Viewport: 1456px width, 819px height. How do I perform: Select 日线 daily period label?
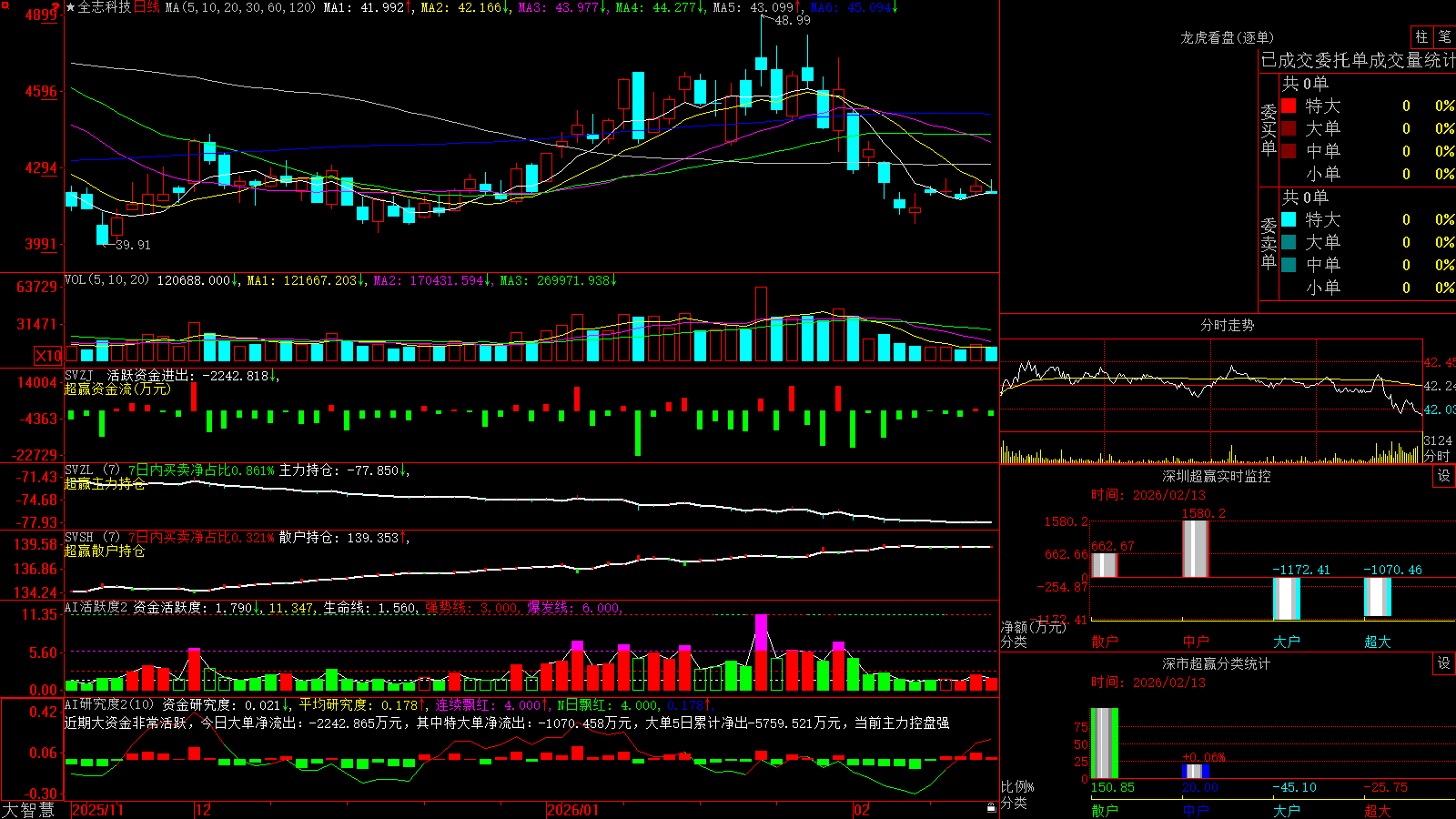point(147,7)
